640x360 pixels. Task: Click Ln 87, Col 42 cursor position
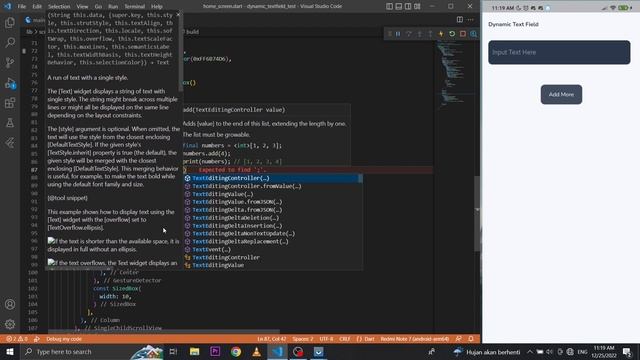click(x=271, y=339)
